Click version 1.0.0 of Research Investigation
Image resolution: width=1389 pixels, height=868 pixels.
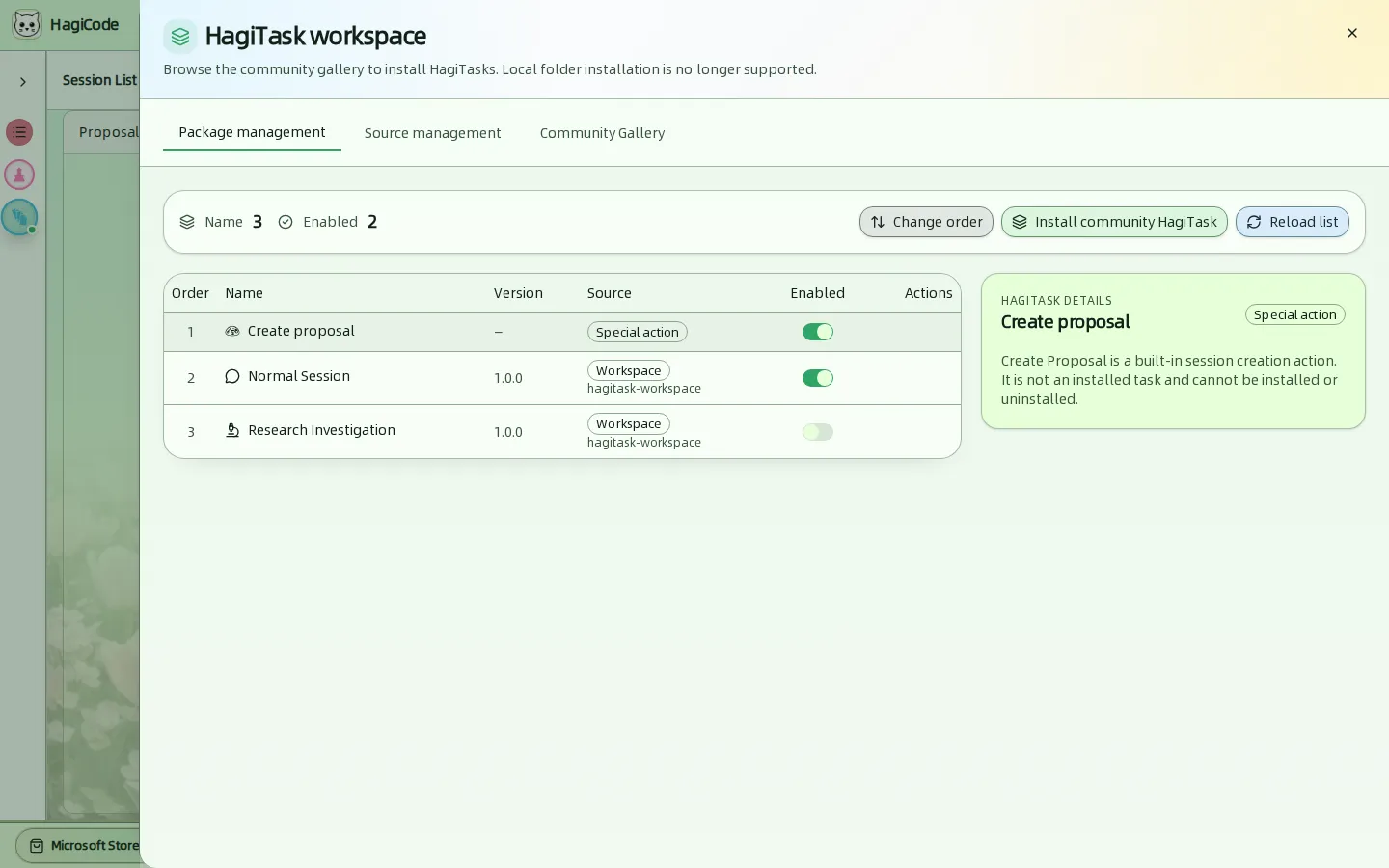click(x=508, y=432)
